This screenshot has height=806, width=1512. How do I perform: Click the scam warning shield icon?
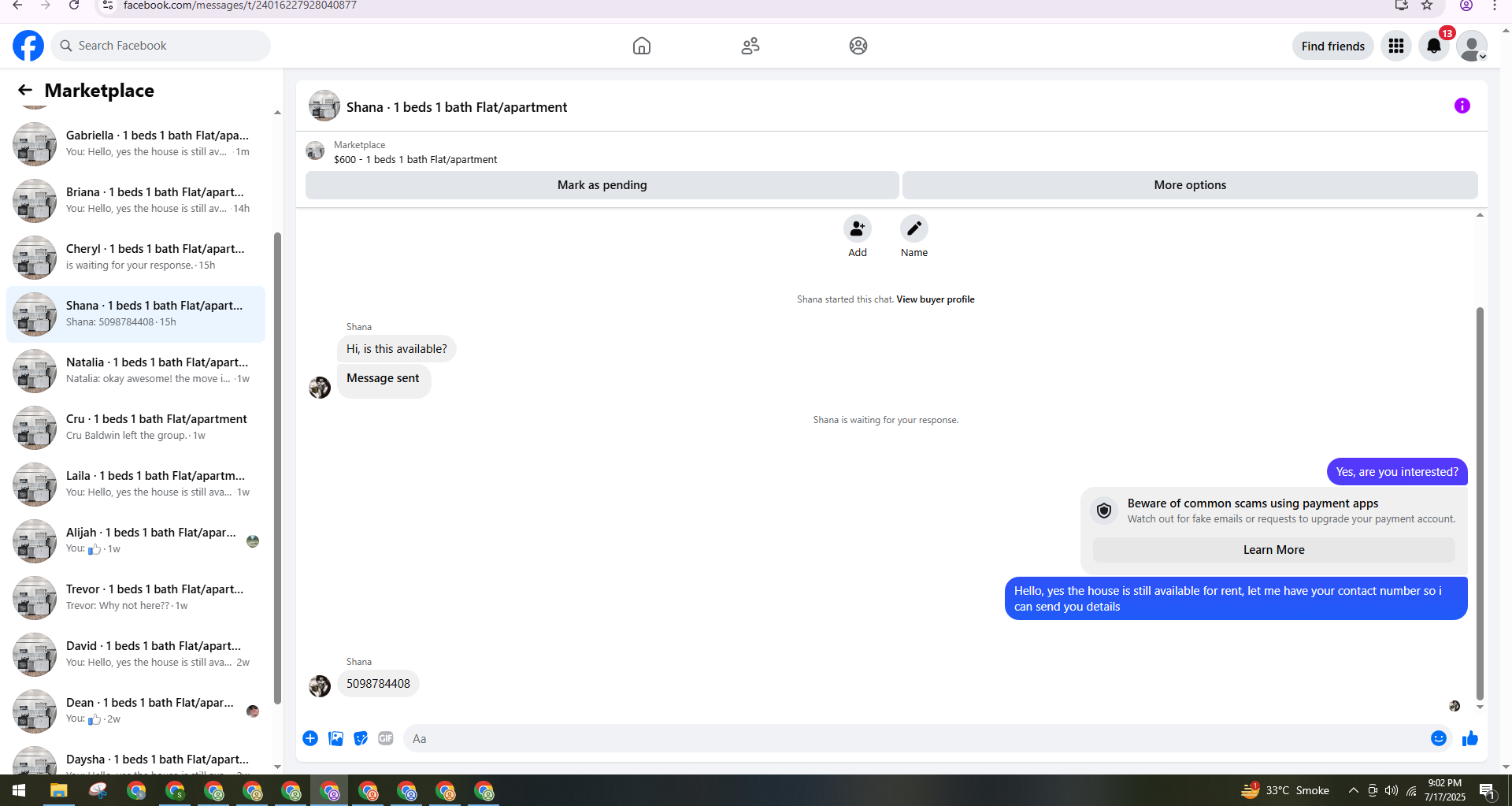click(1104, 511)
